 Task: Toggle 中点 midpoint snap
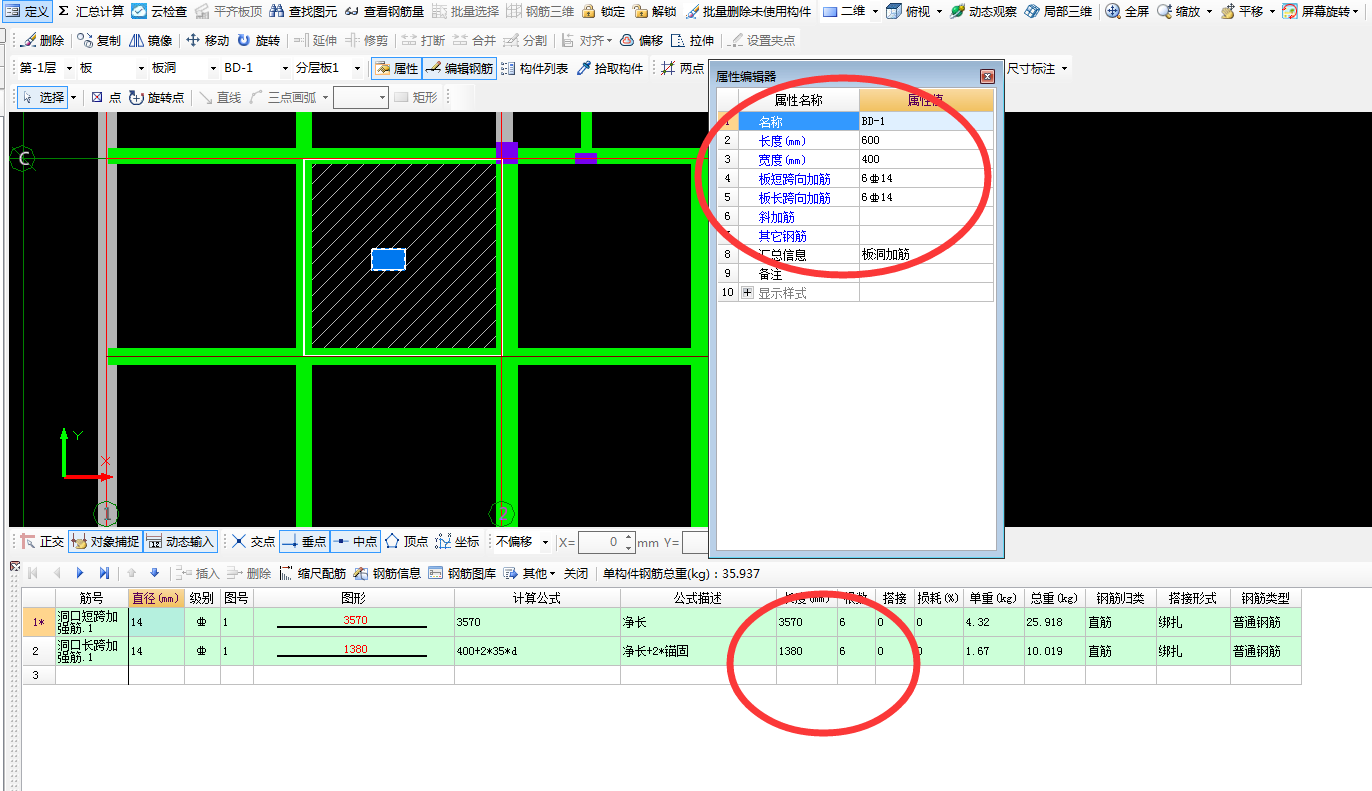[x=355, y=541]
